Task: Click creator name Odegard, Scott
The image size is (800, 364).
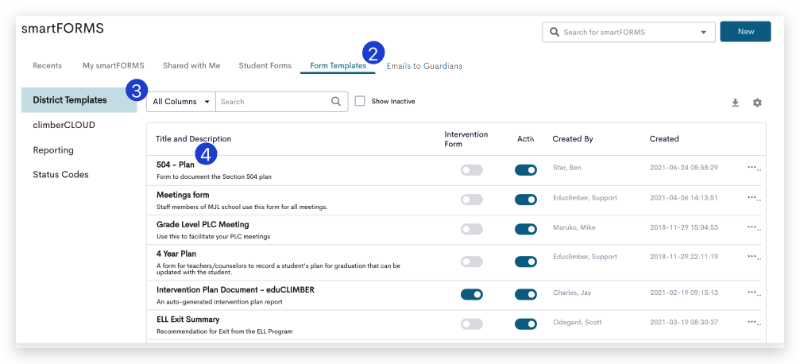Action: click(577, 322)
